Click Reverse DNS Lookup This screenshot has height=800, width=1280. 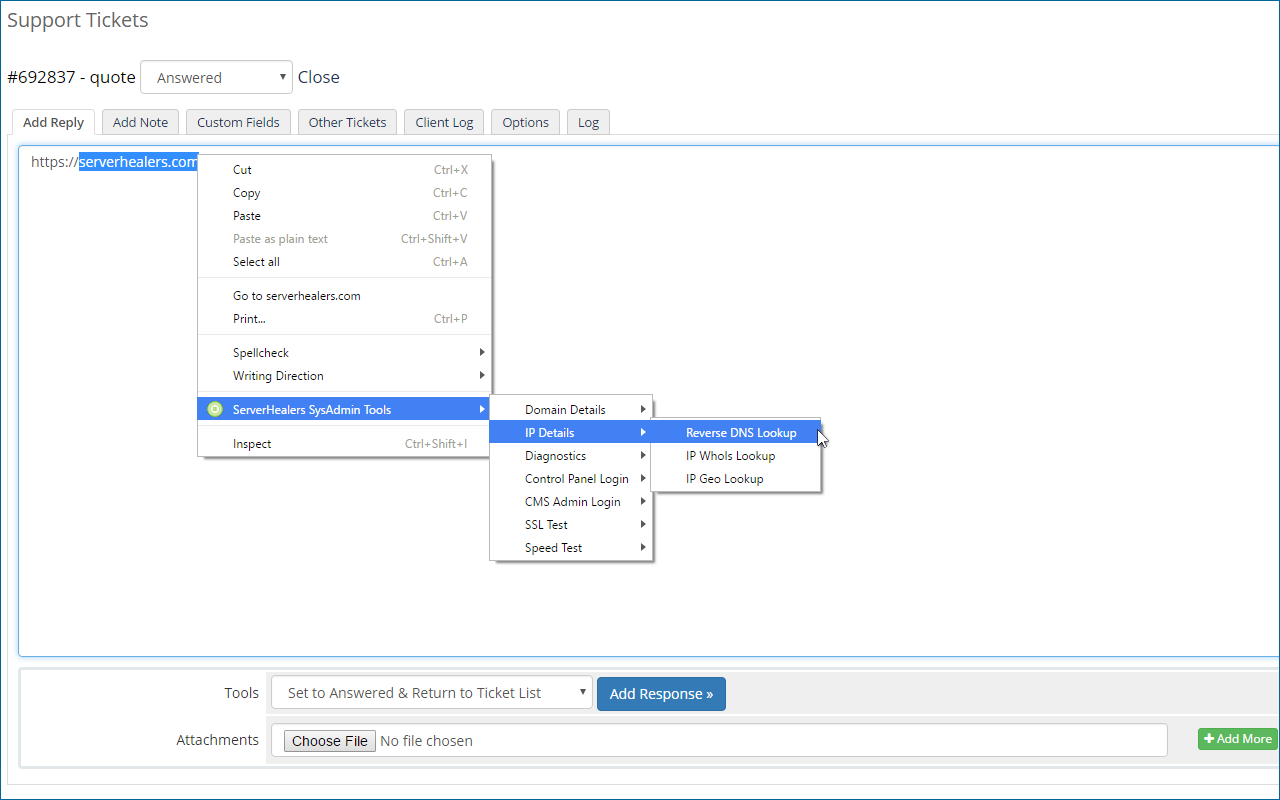736,433
